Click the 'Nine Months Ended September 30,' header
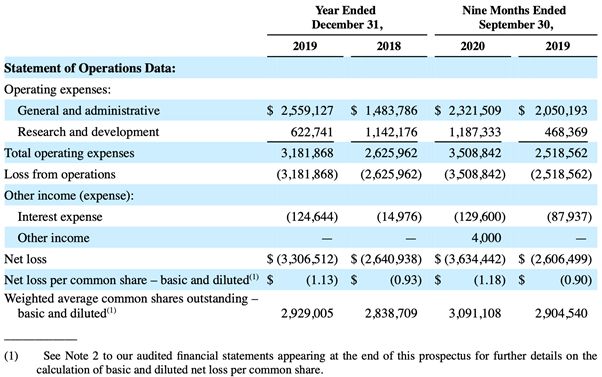 tap(514, 17)
